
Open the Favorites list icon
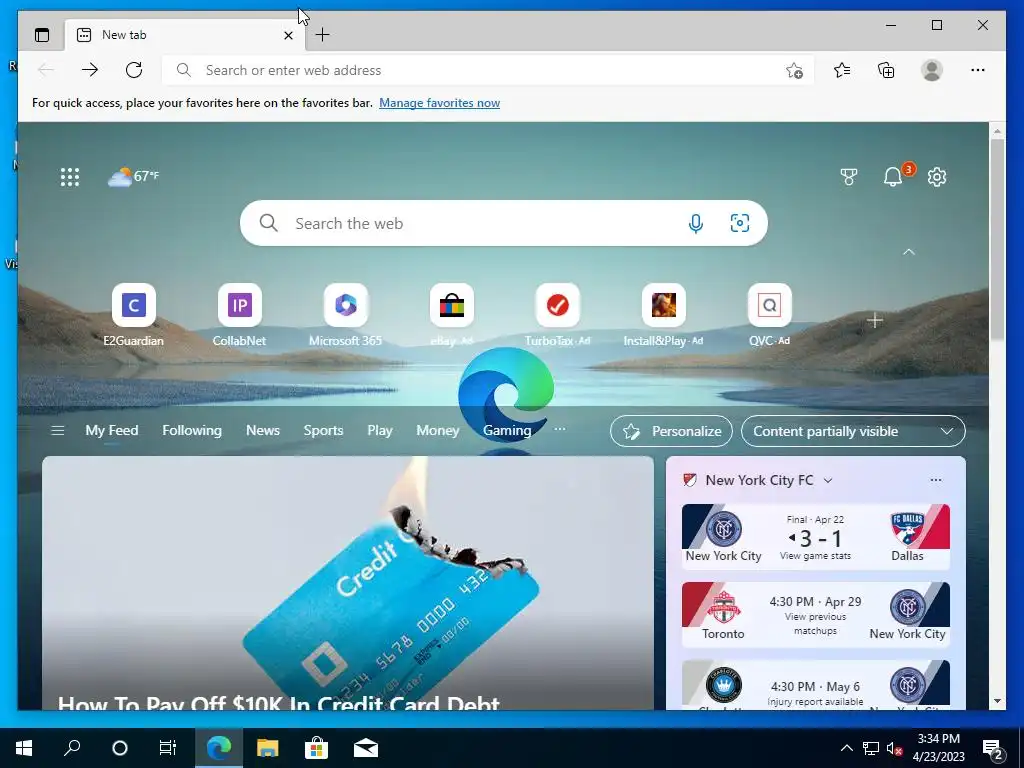(842, 70)
